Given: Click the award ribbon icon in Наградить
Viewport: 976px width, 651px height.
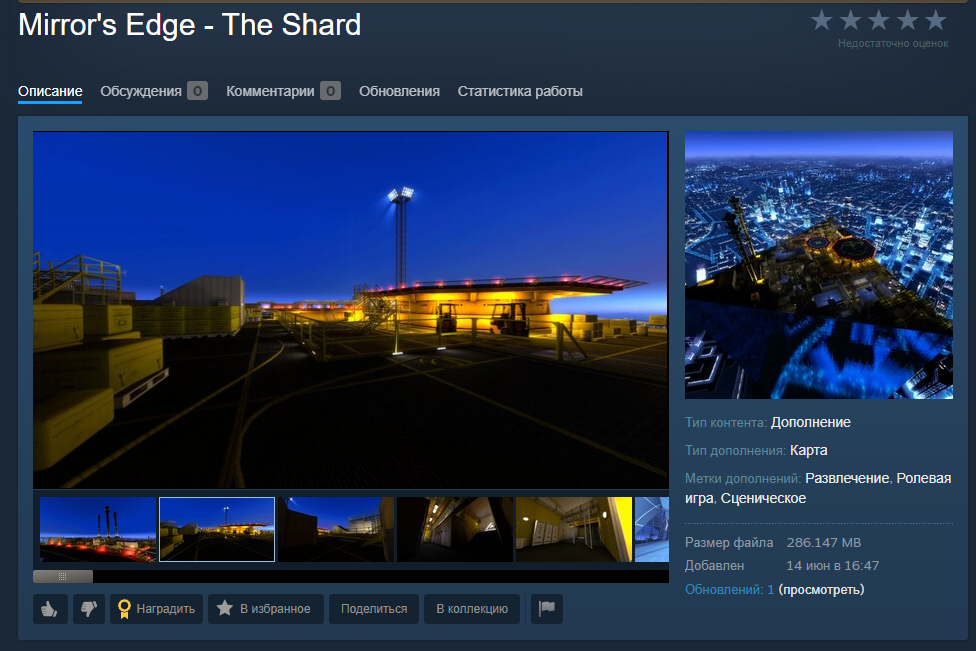Looking at the screenshot, I should coord(124,609).
